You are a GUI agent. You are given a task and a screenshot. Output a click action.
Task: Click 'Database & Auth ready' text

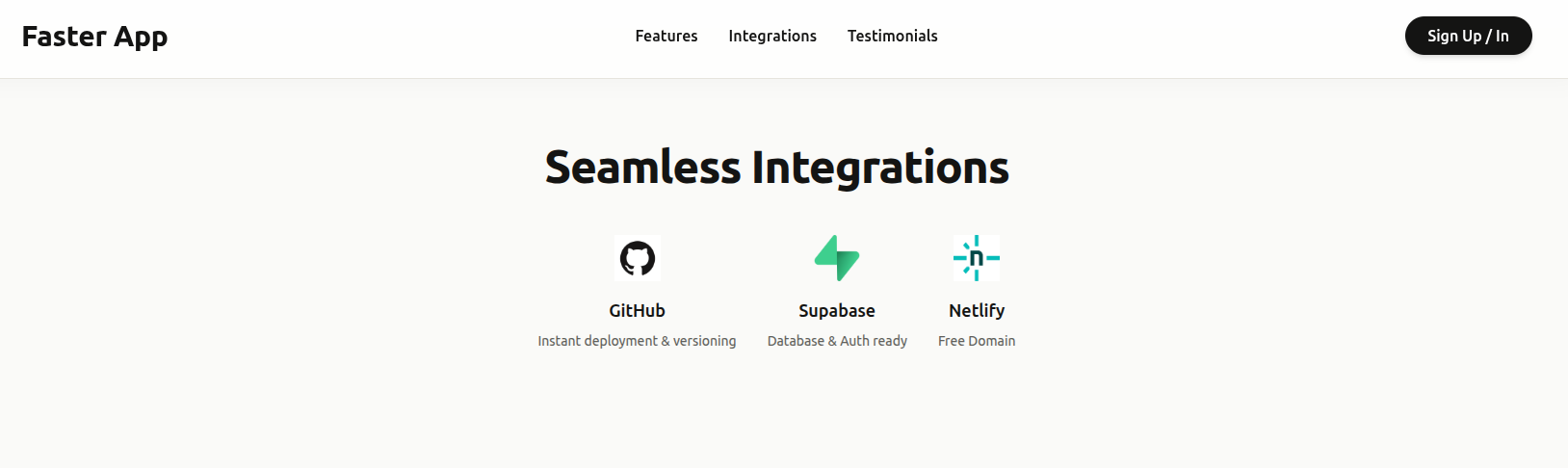(x=837, y=341)
